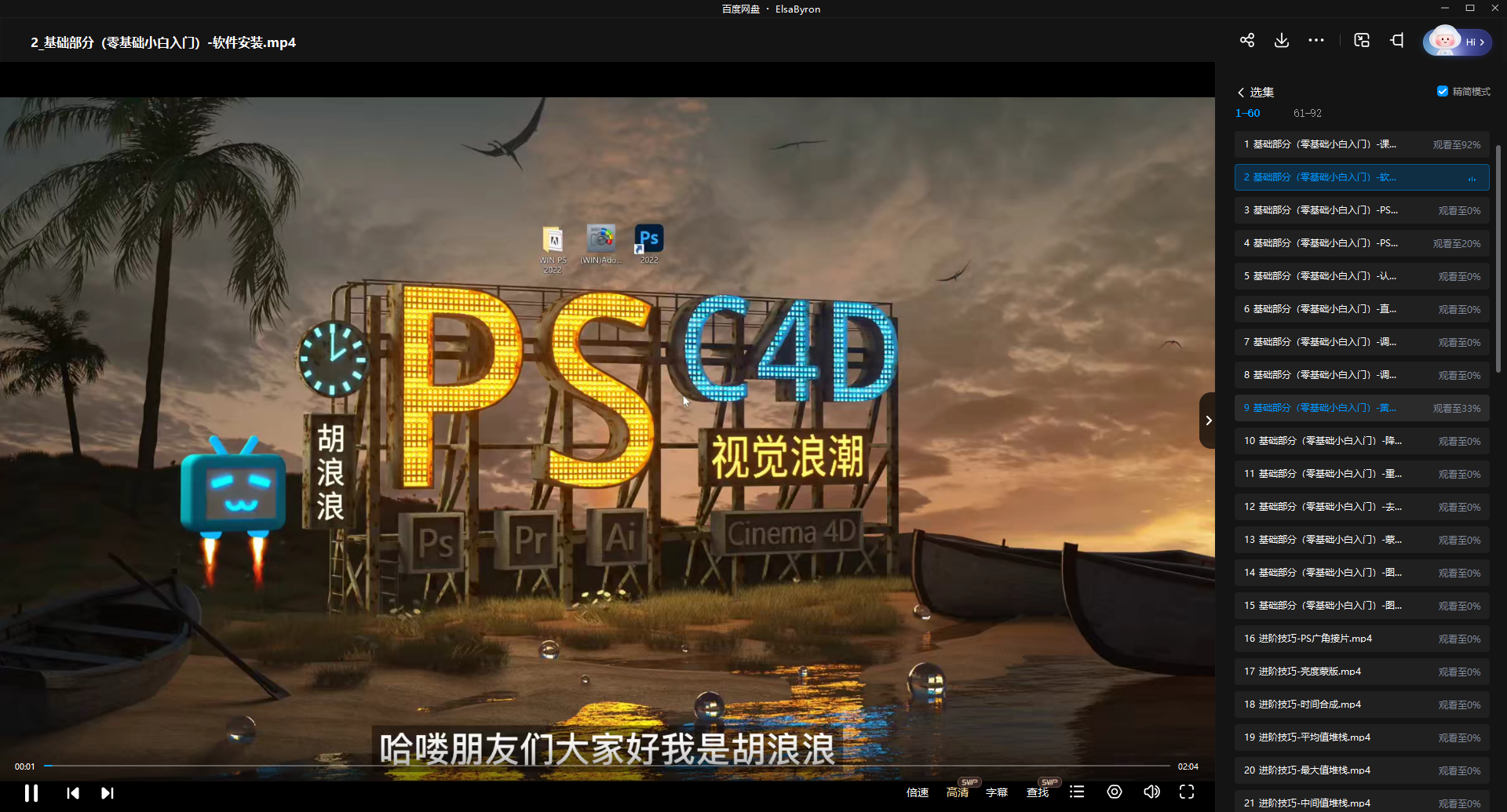Seek along the video progress bar

point(607,766)
